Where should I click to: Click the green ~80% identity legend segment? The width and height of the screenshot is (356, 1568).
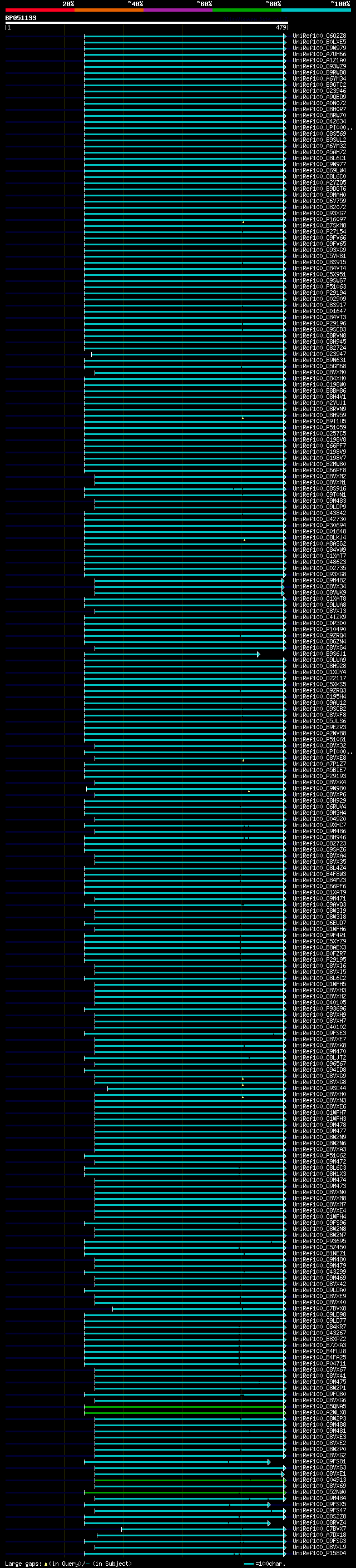click(247, 10)
